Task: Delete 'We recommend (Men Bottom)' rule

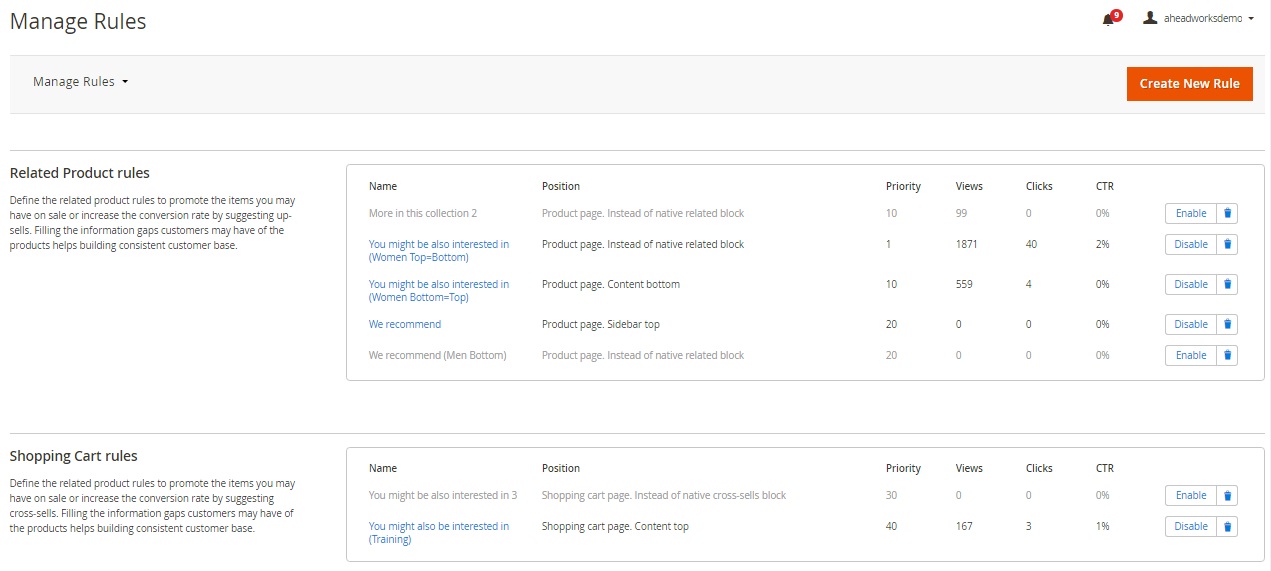Action: pos(1227,355)
